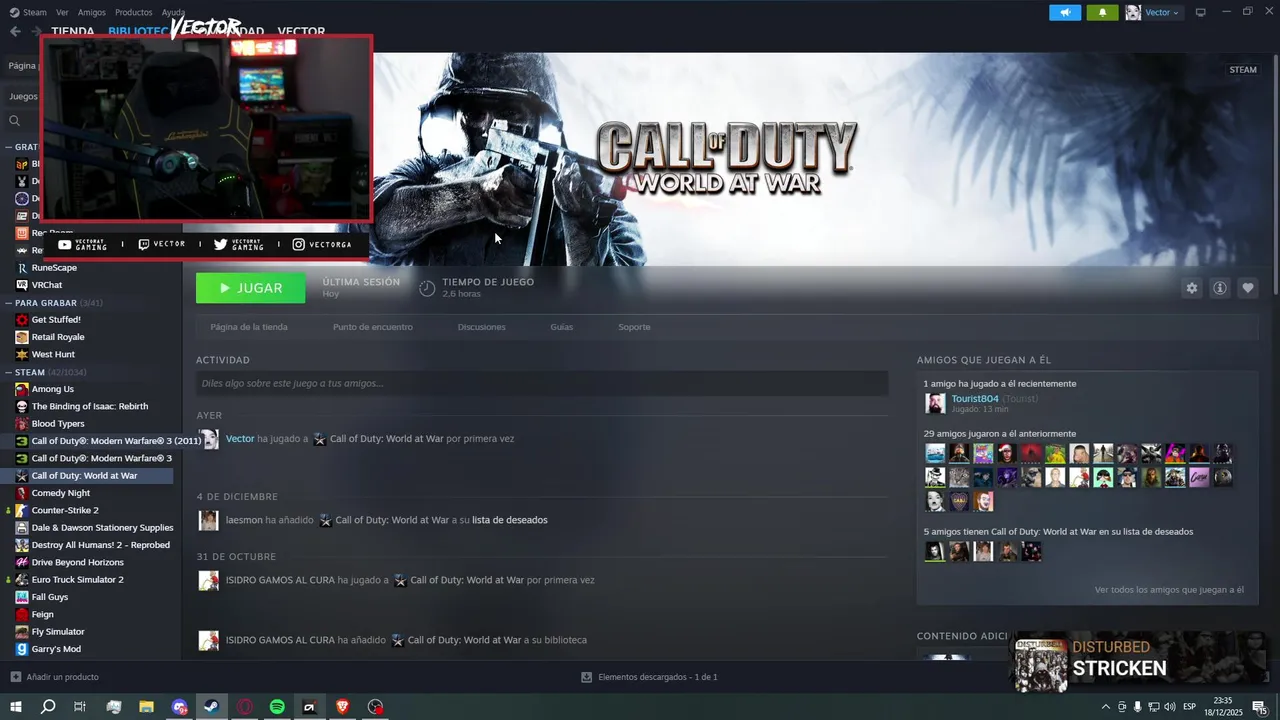This screenshot has height=720, width=1280.
Task: Open Spotify from taskbar
Action: [277, 707]
